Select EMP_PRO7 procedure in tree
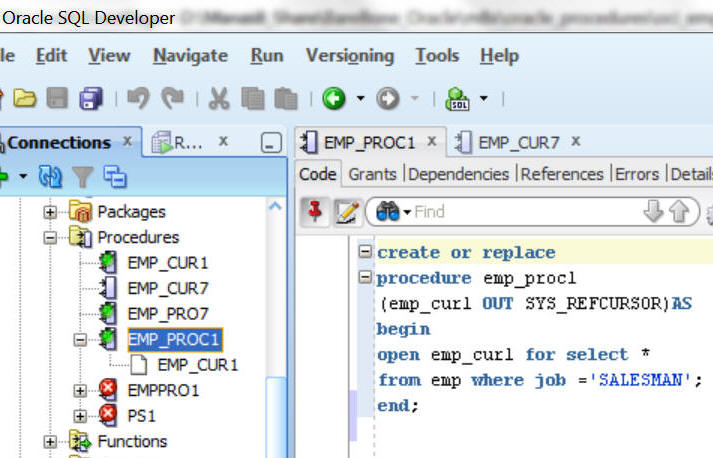The height and width of the screenshot is (458, 713). (x=168, y=314)
